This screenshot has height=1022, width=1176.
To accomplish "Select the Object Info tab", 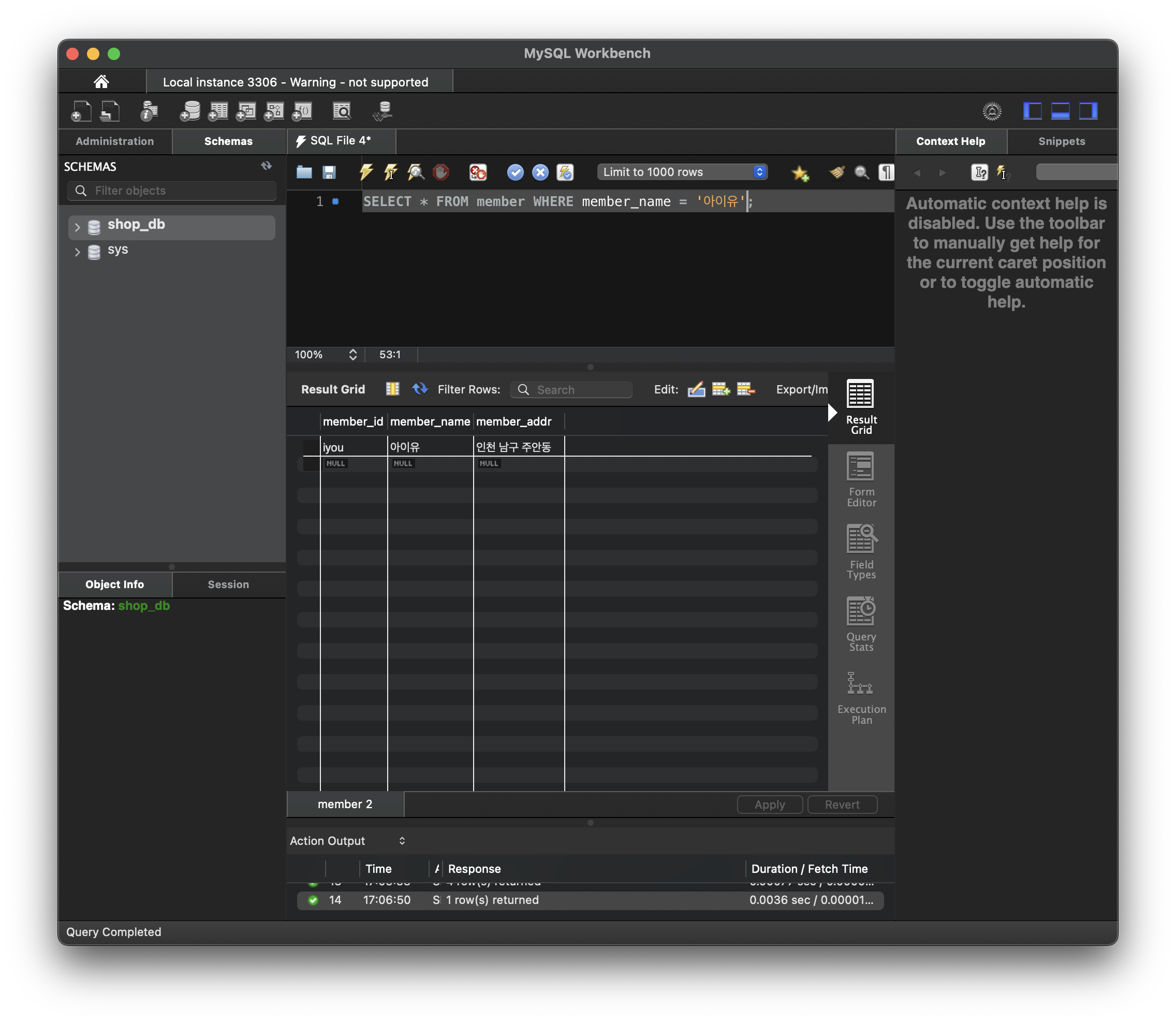I will click(114, 585).
